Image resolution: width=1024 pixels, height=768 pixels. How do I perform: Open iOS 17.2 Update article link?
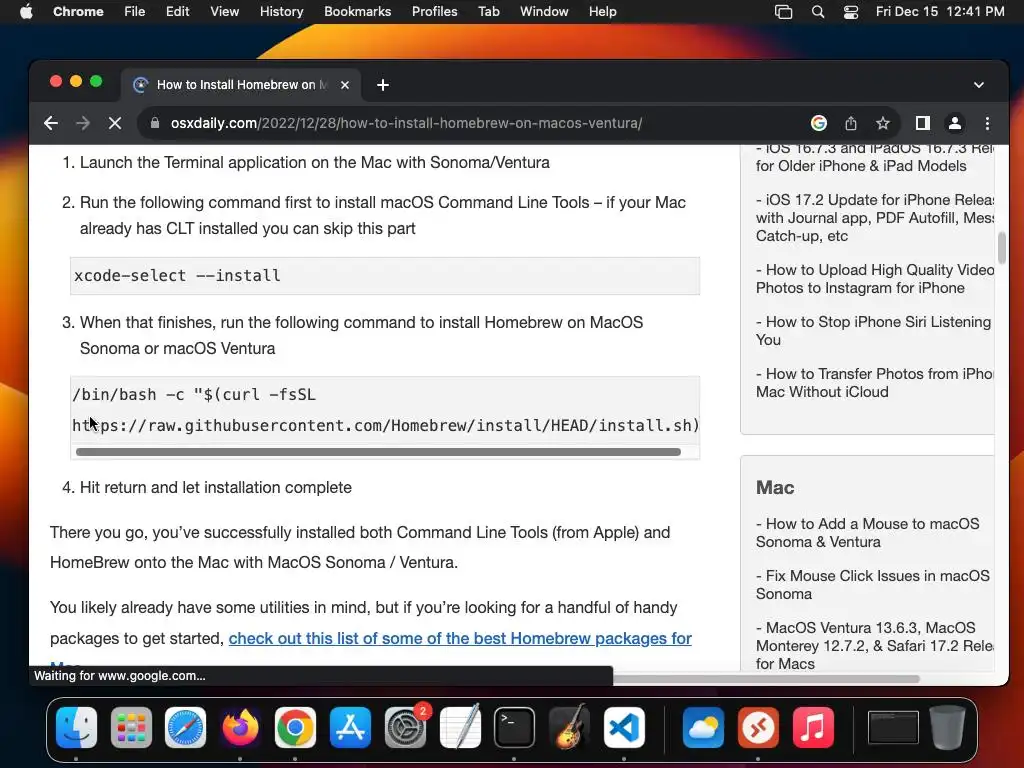point(875,217)
